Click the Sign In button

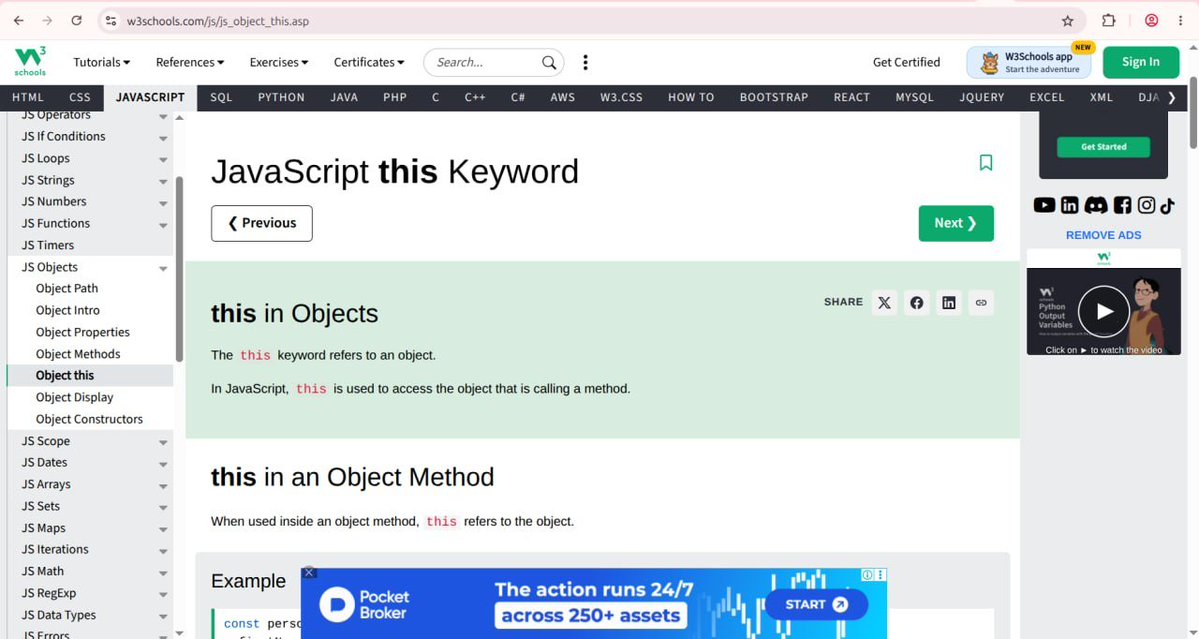click(1141, 62)
